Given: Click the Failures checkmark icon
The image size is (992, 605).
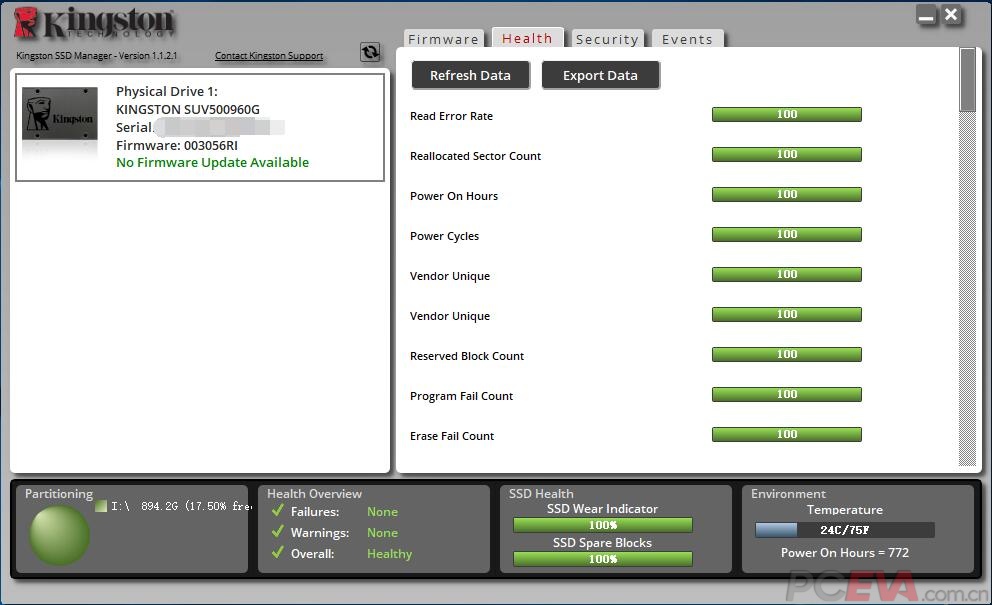Looking at the screenshot, I should point(277,510).
